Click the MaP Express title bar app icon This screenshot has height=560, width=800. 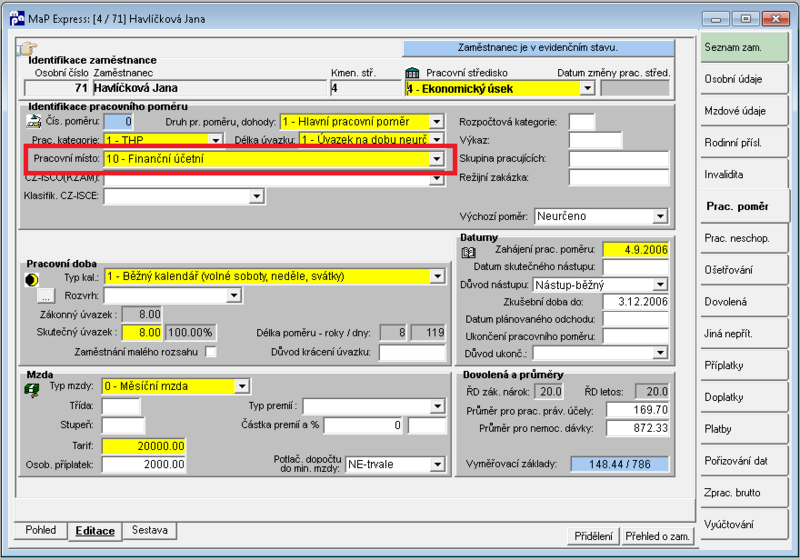coord(17,19)
